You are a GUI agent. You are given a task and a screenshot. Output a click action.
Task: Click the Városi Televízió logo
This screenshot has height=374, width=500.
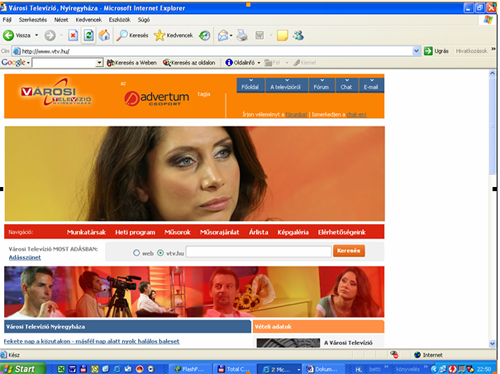[56, 92]
